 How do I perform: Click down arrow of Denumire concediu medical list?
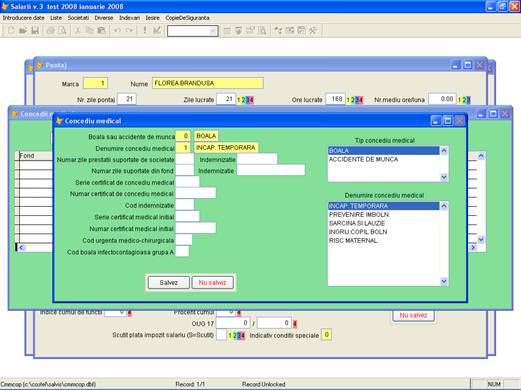pos(444,281)
